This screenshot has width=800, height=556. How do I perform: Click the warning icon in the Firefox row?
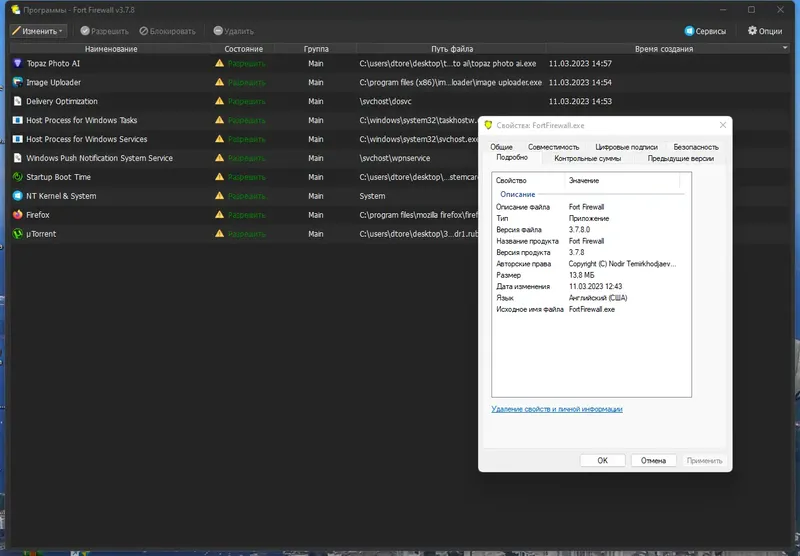219,215
